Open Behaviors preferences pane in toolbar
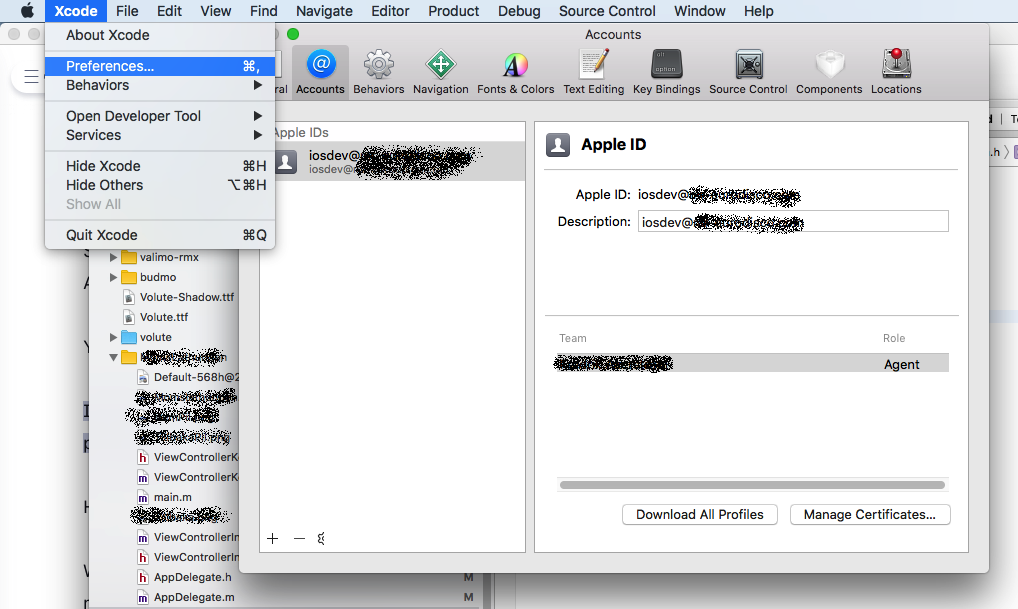The height and width of the screenshot is (609, 1018). (379, 72)
